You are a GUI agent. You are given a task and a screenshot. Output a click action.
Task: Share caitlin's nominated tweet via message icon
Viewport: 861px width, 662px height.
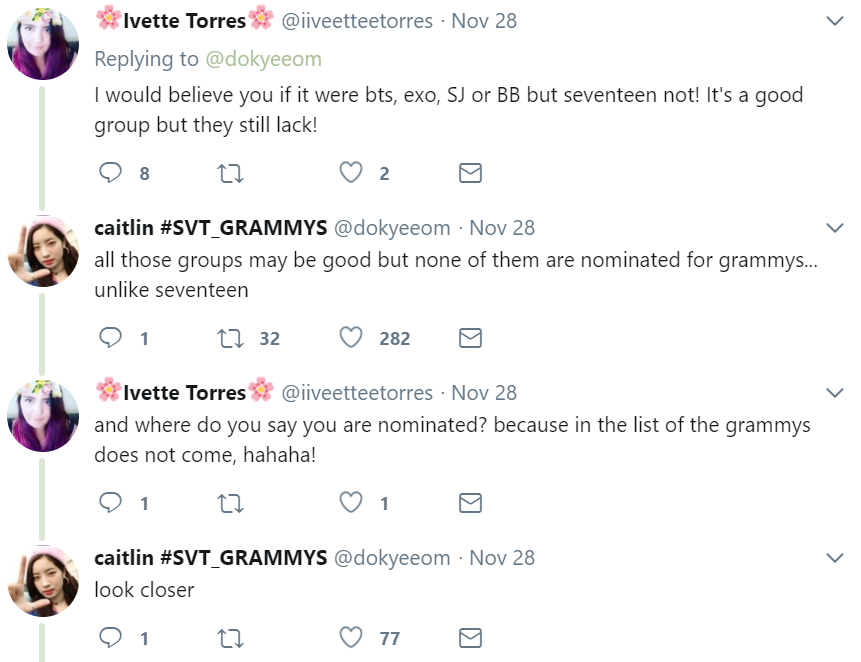[x=470, y=338]
